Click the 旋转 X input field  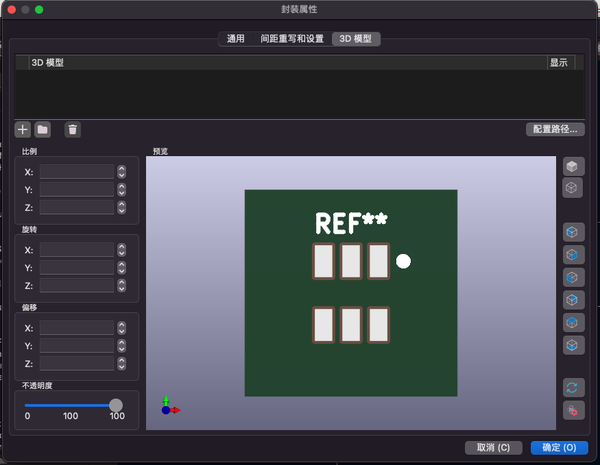pyautogui.click(x=77, y=250)
